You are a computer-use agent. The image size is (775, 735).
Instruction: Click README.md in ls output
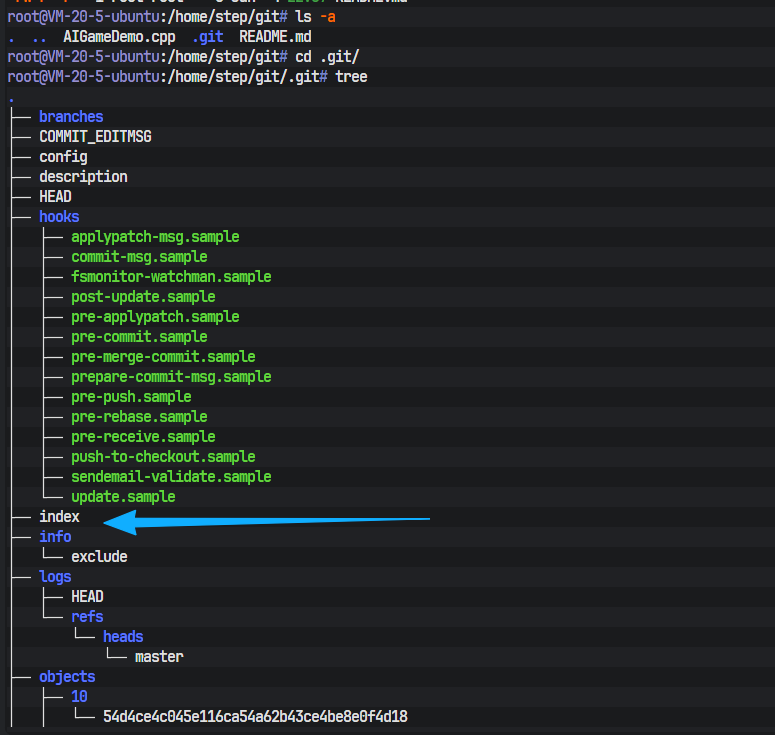275,37
